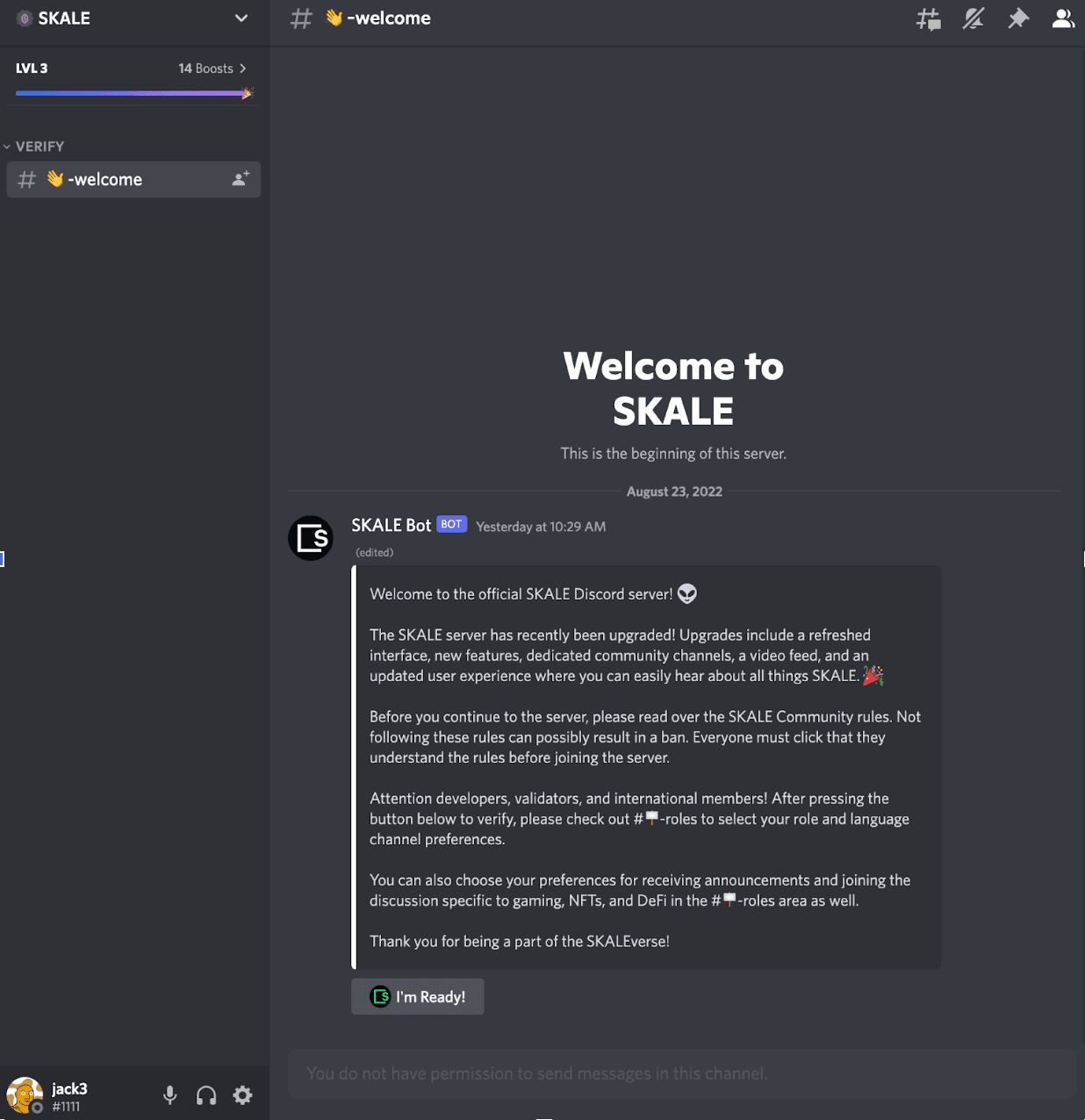
Task: Create an invite for the welcome channel
Action: (x=239, y=179)
